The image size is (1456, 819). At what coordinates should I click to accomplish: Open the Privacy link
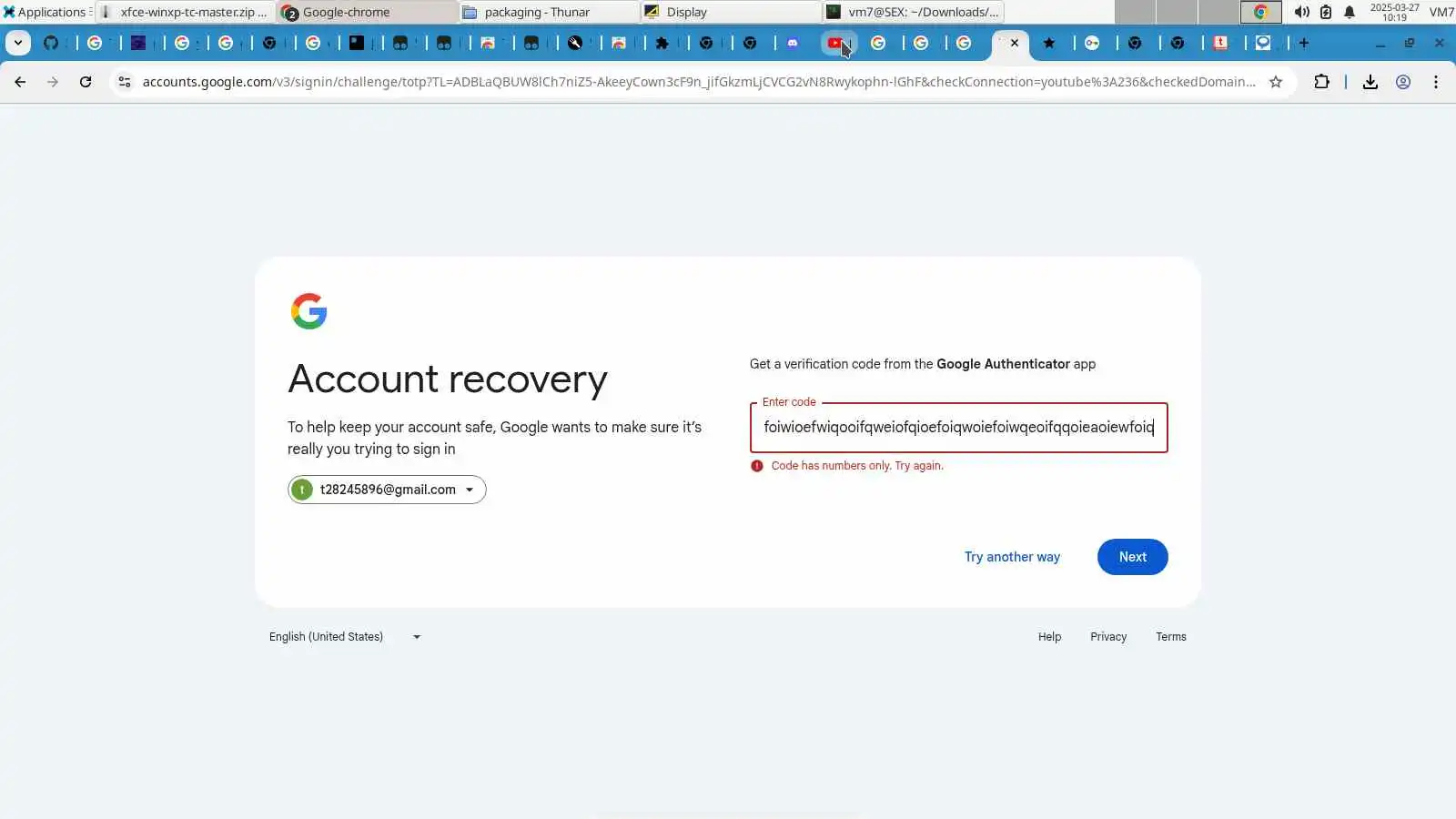(x=1108, y=637)
